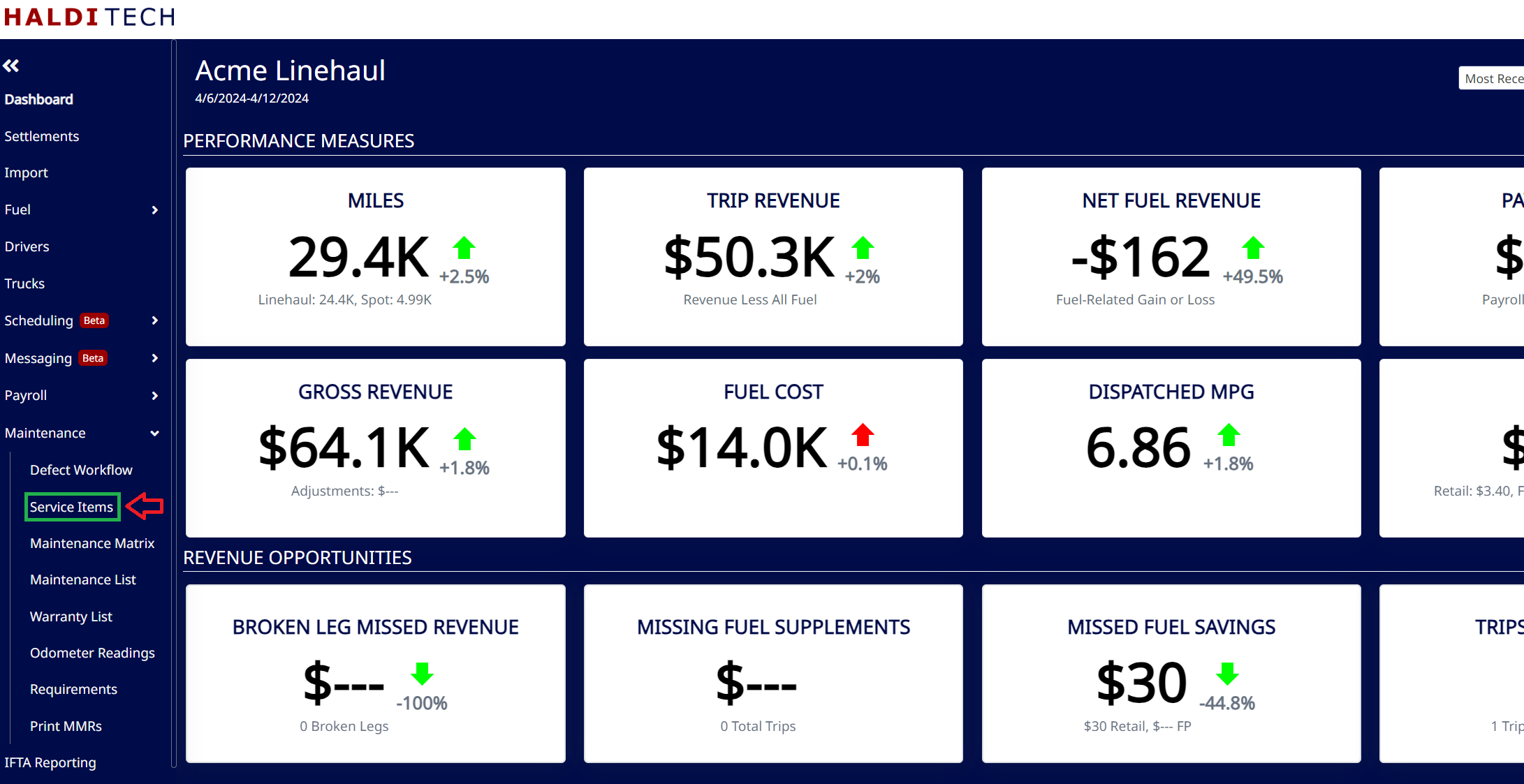Expand the Fuel submenu chevron
This screenshot has height=784, width=1524.
pos(154,210)
